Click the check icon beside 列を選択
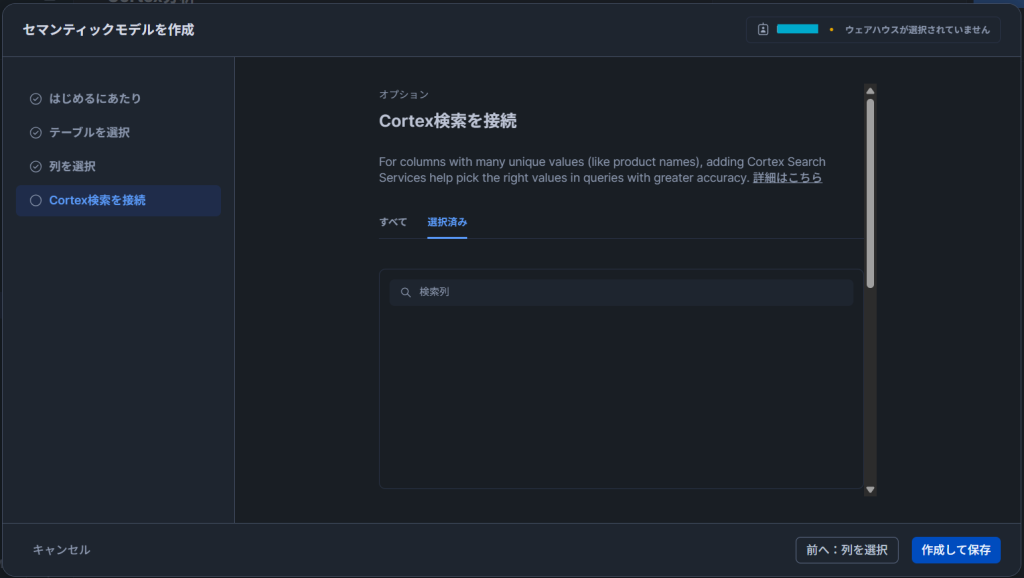1024x578 pixels. [x=36, y=167]
